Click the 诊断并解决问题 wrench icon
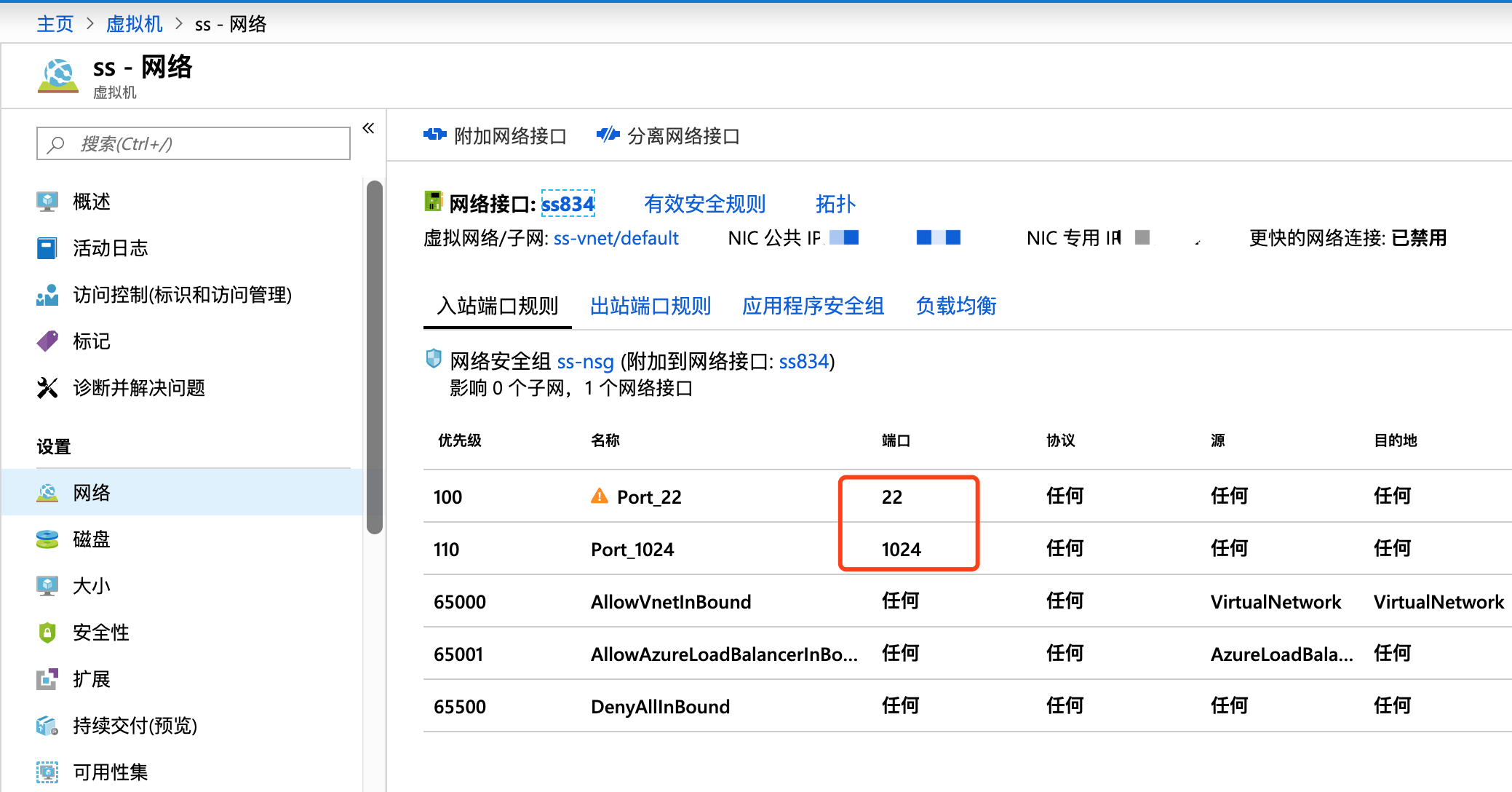Screen dimensions: 1512x792 point(47,387)
